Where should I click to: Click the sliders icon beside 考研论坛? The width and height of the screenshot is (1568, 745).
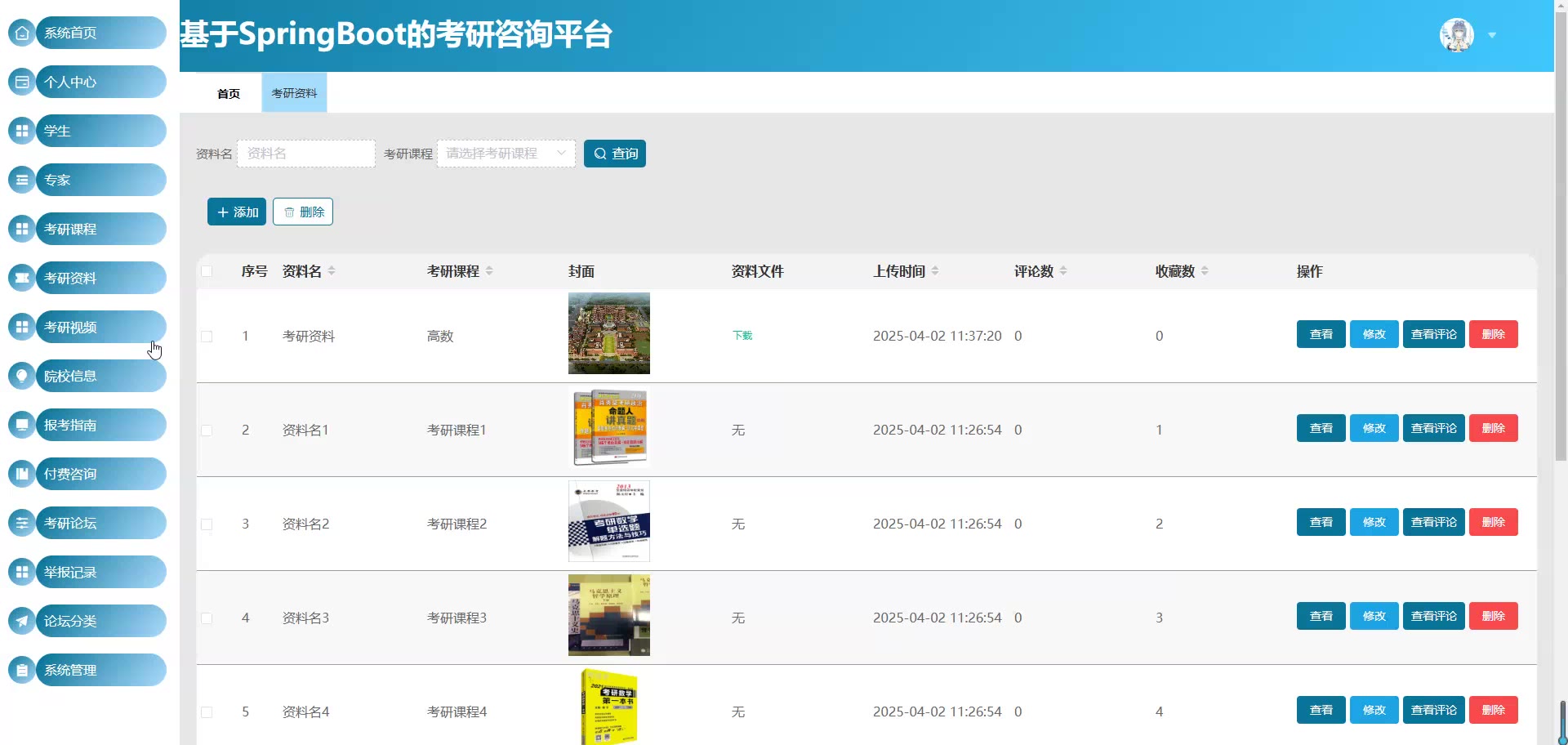pos(22,523)
